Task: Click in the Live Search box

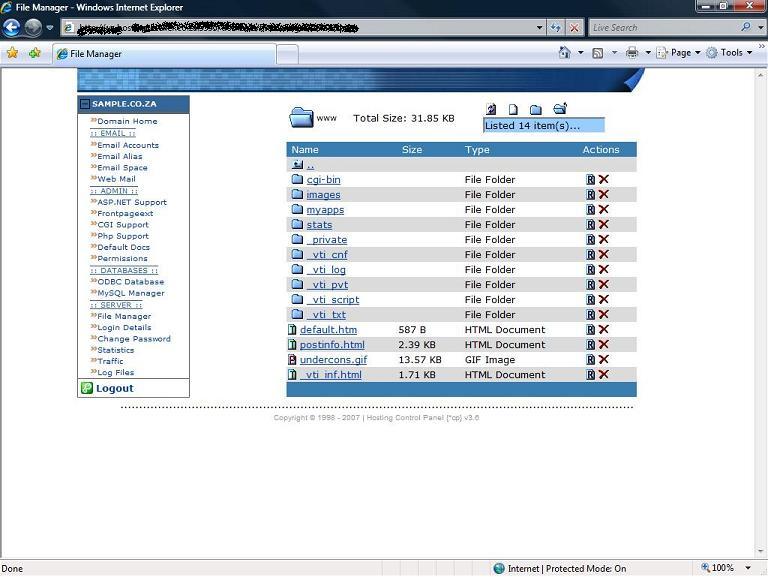Action: 663,28
